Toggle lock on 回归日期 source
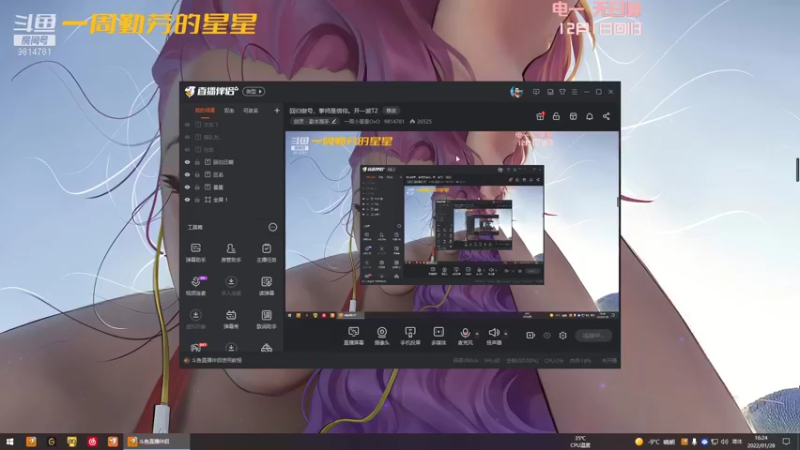This screenshot has height=450, width=800. pos(197,162)
